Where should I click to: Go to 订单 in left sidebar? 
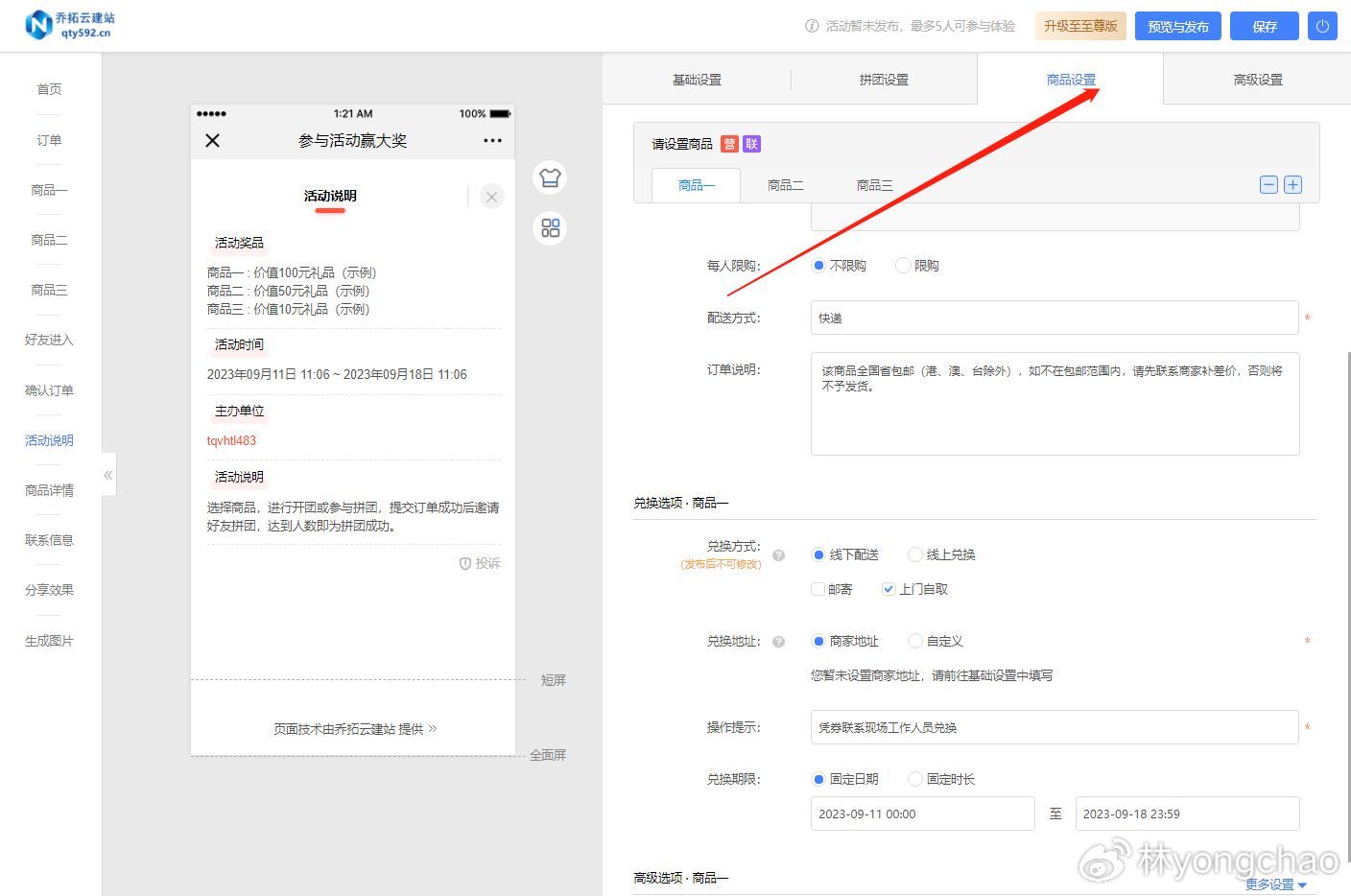click(49, 140)
